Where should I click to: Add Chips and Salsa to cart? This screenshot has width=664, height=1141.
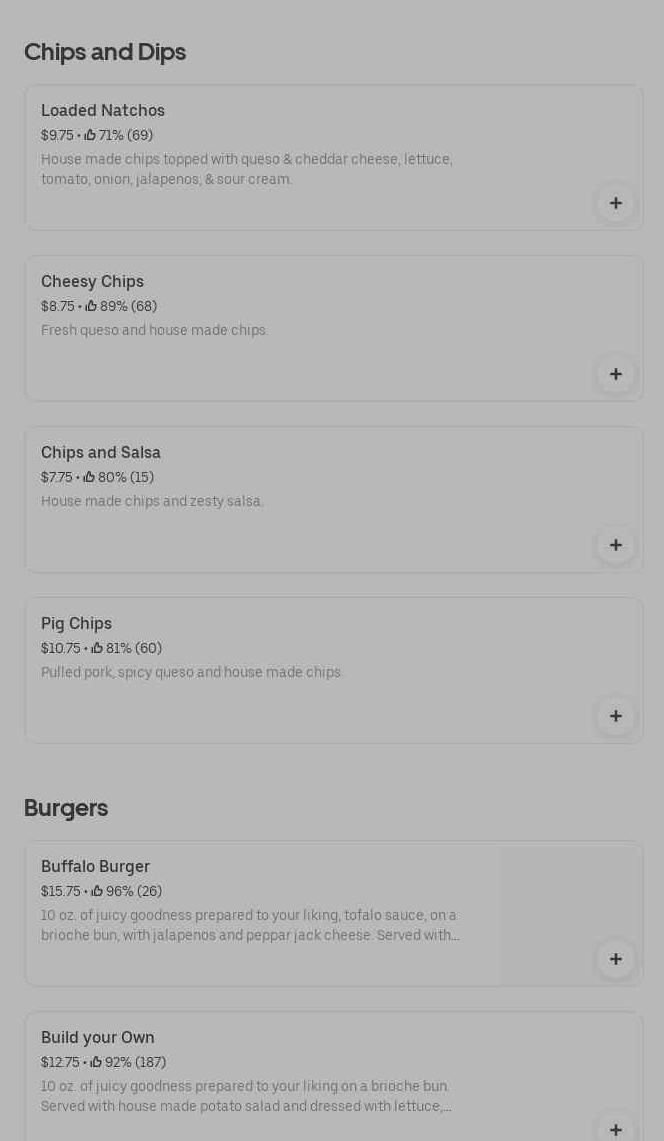pyautogui.click(x=615, y=545)
